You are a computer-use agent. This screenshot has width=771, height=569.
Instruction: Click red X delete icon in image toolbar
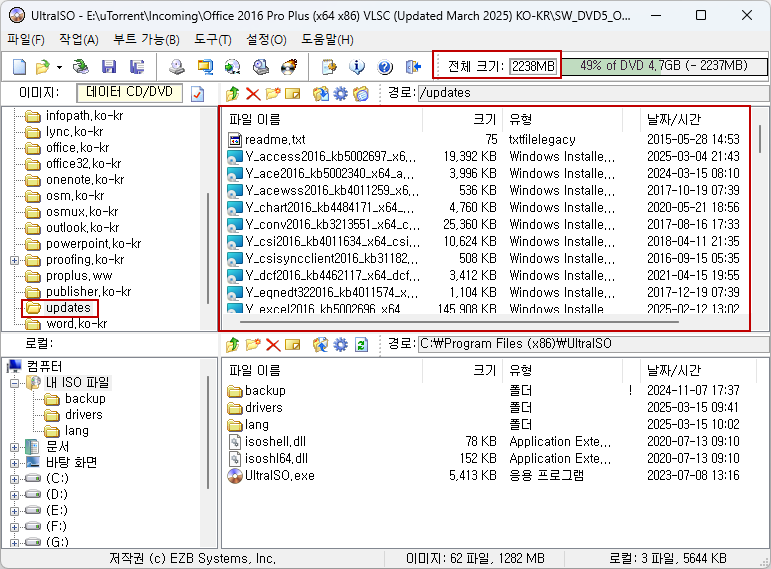point(253,93)
